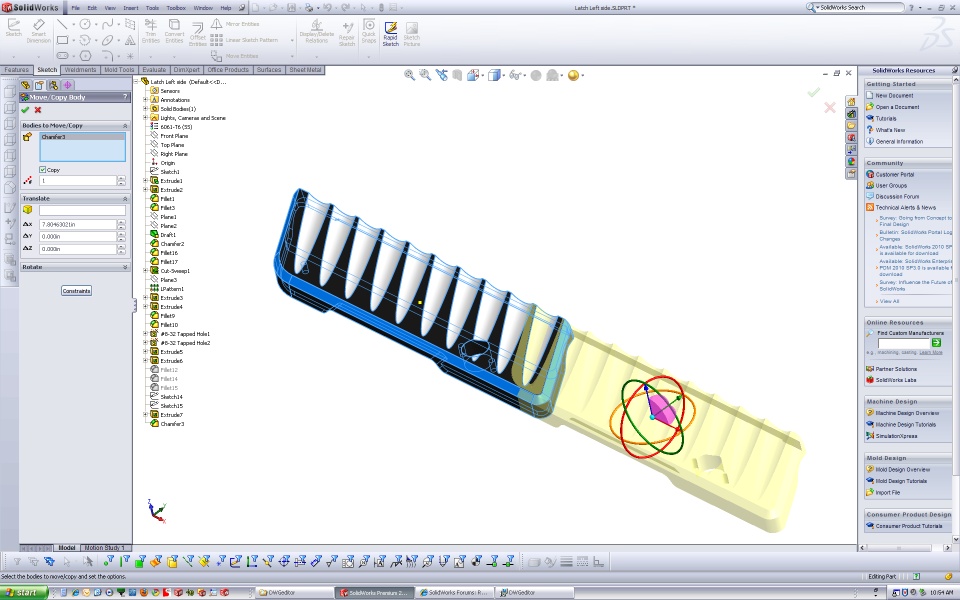Click the Mirror Entities icon
960x600 pixels.
[x=216, y=24]
